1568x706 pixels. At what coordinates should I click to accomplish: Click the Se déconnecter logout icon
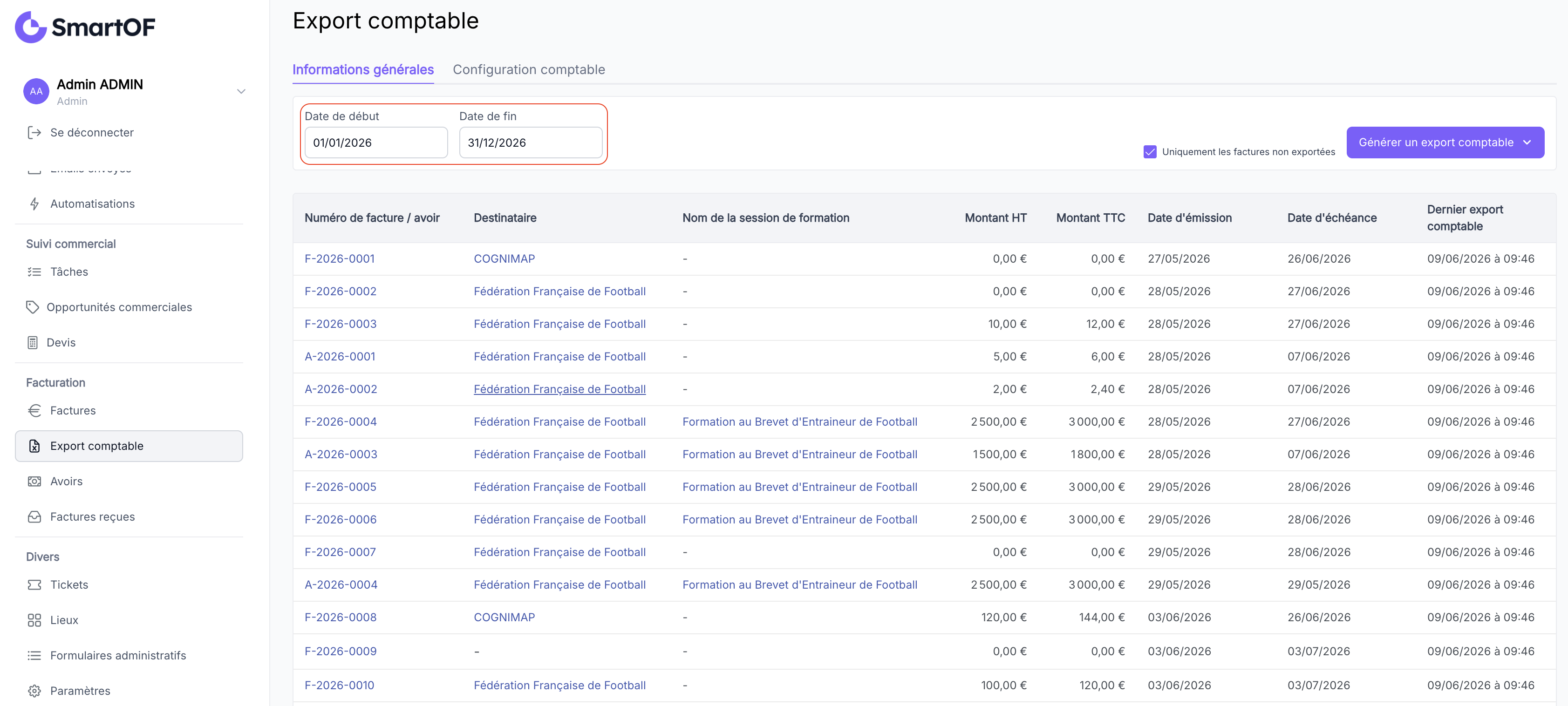pyautogui.click(x=34, y=133)
